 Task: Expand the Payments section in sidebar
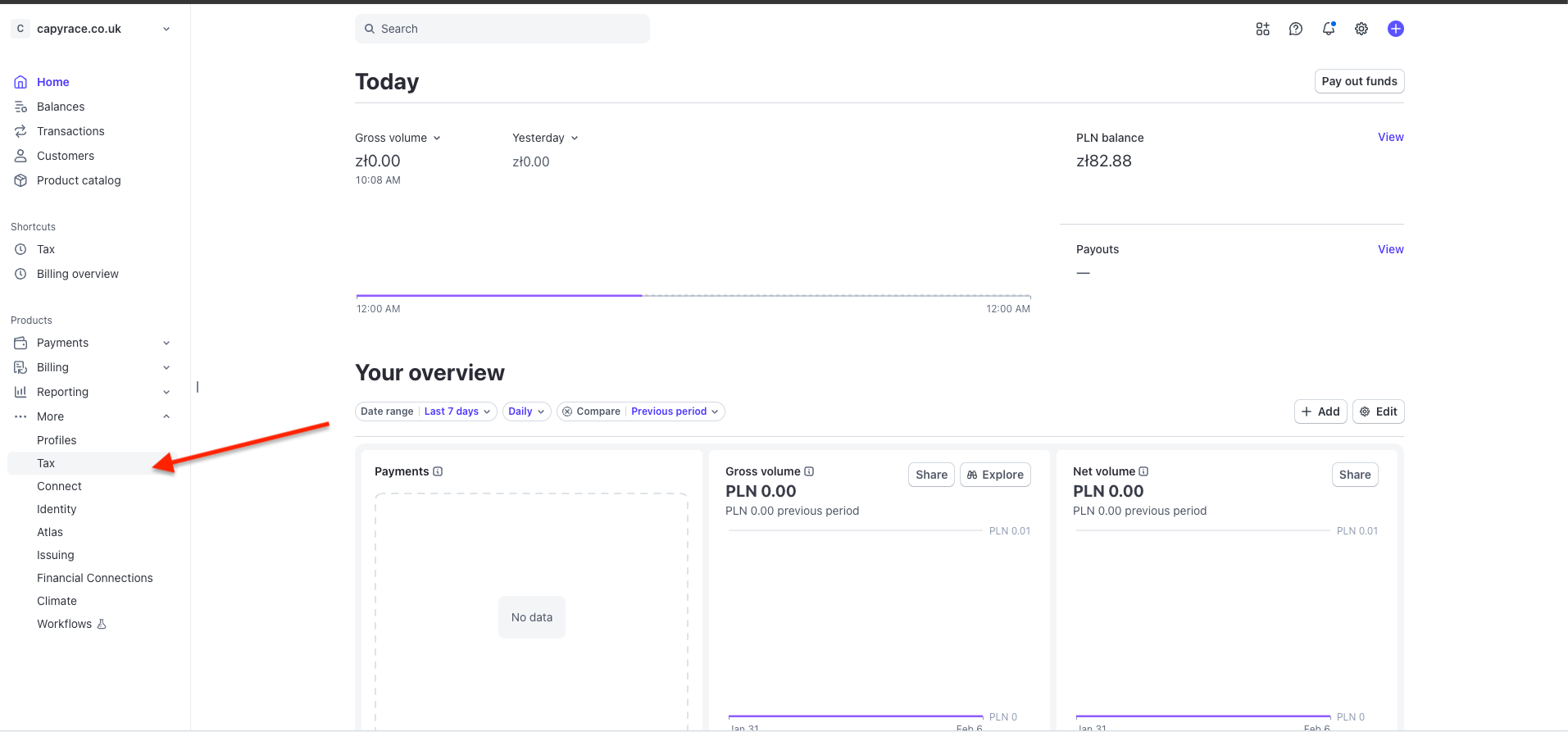(166, 343)
